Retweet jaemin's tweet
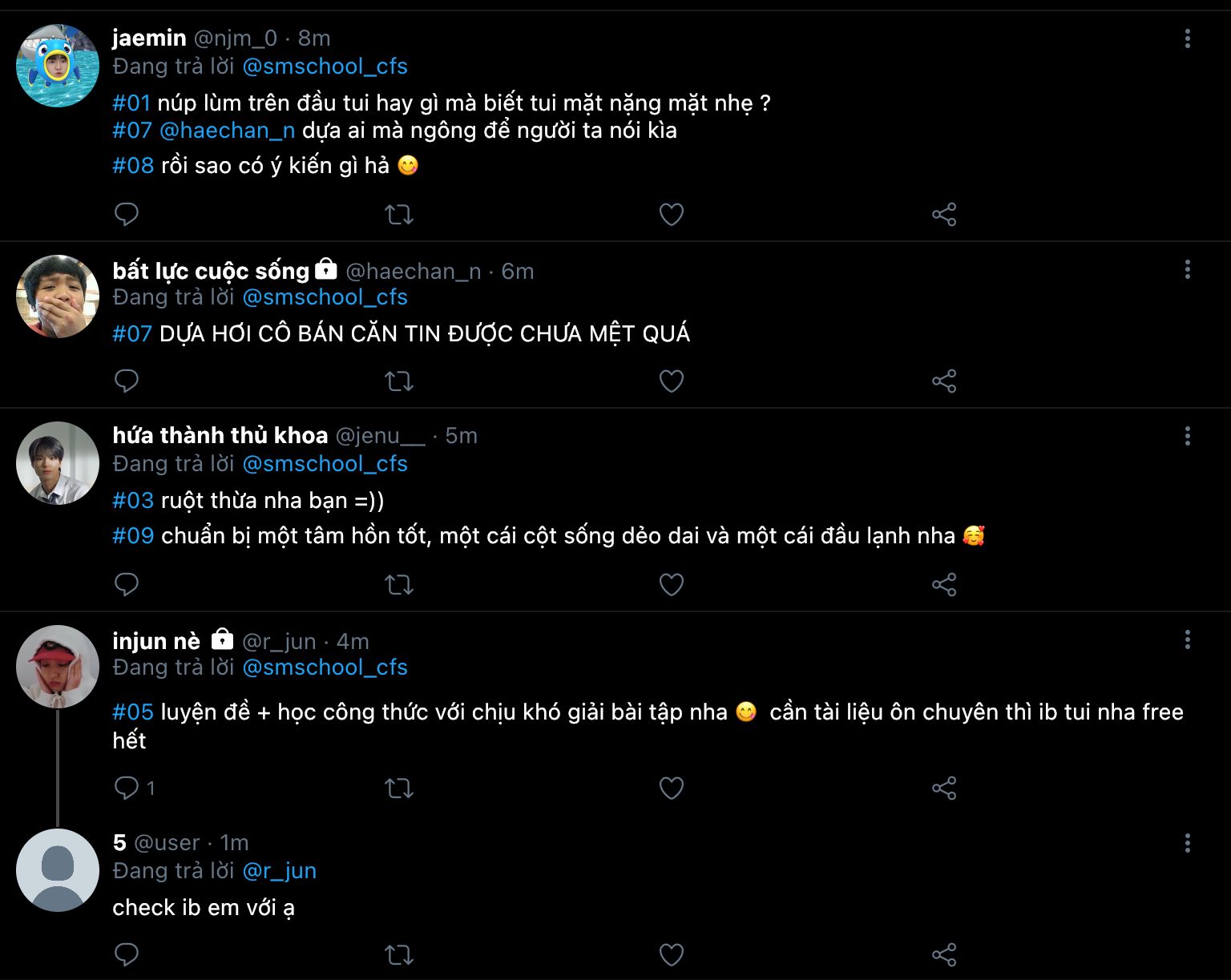This screenshot has width=1231, height=980. click(399, 215)
